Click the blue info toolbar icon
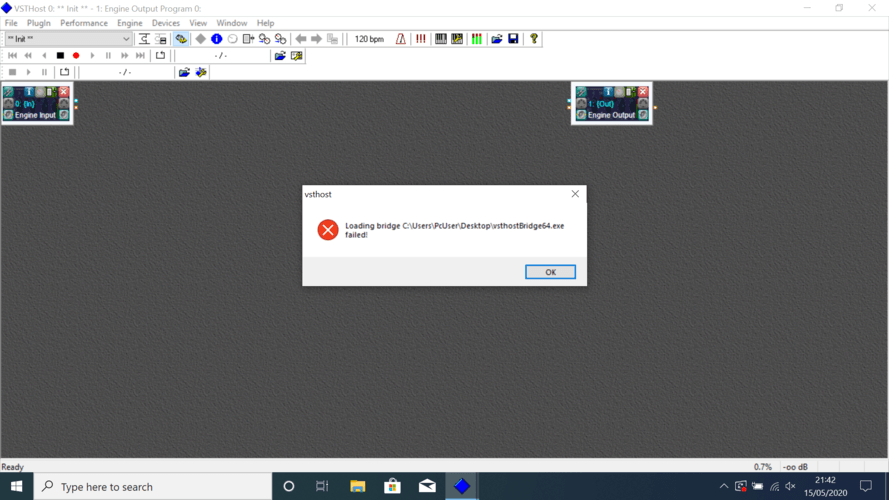Image resolution: width=889 pixels, height=500 pixels. (217, 39)
